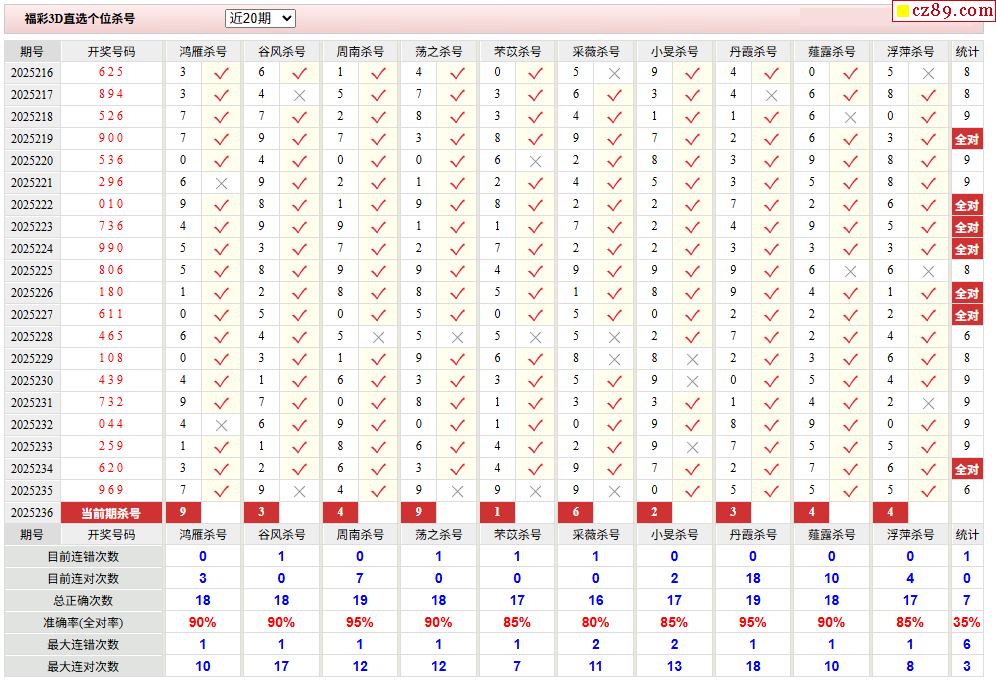This screenshot has width=996, height=682.
Task: Click the top 浮萍杀号 column header
Action: (910, 51)
